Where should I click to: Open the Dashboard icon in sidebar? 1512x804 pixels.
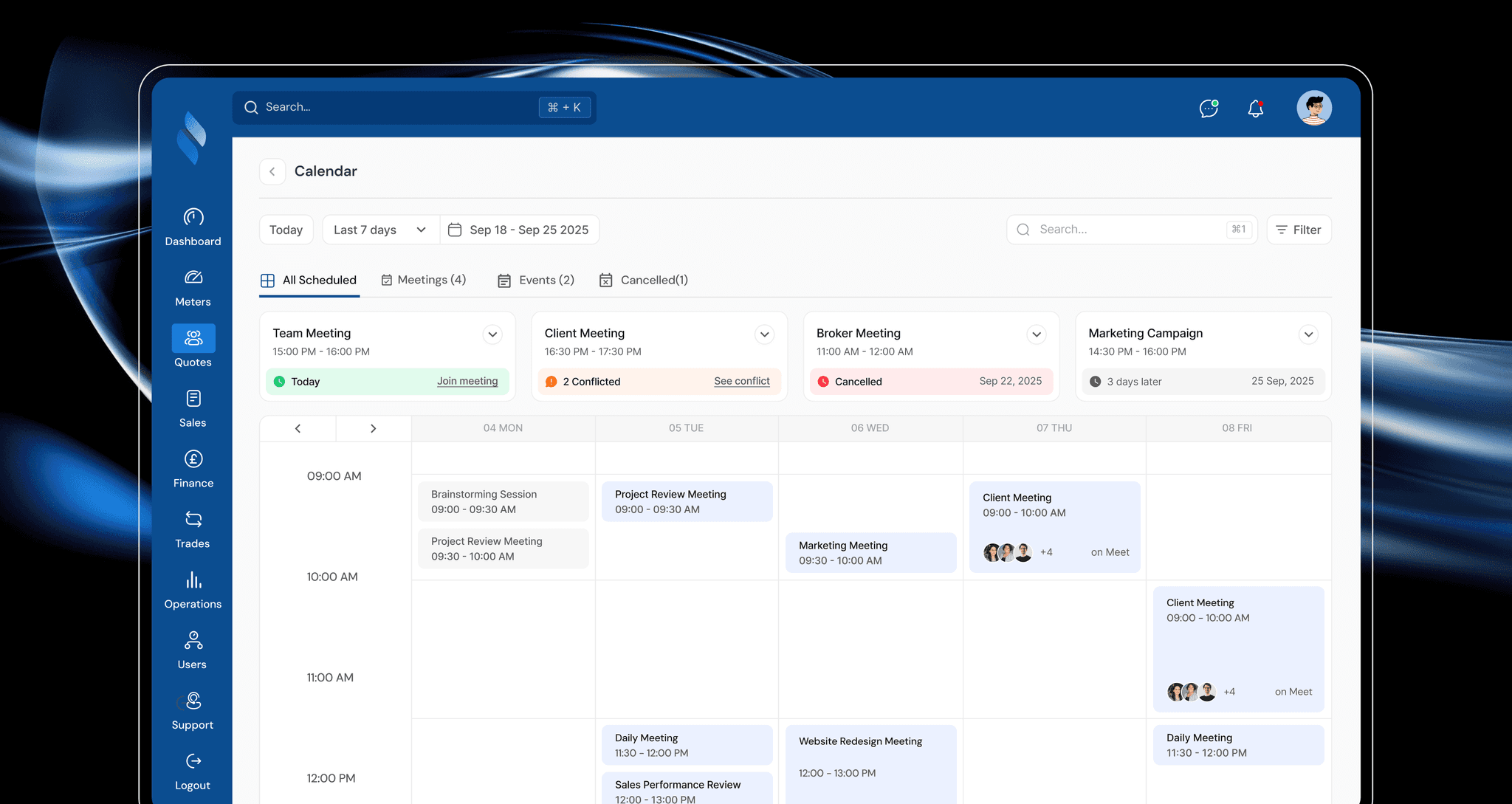coord(193,218)
